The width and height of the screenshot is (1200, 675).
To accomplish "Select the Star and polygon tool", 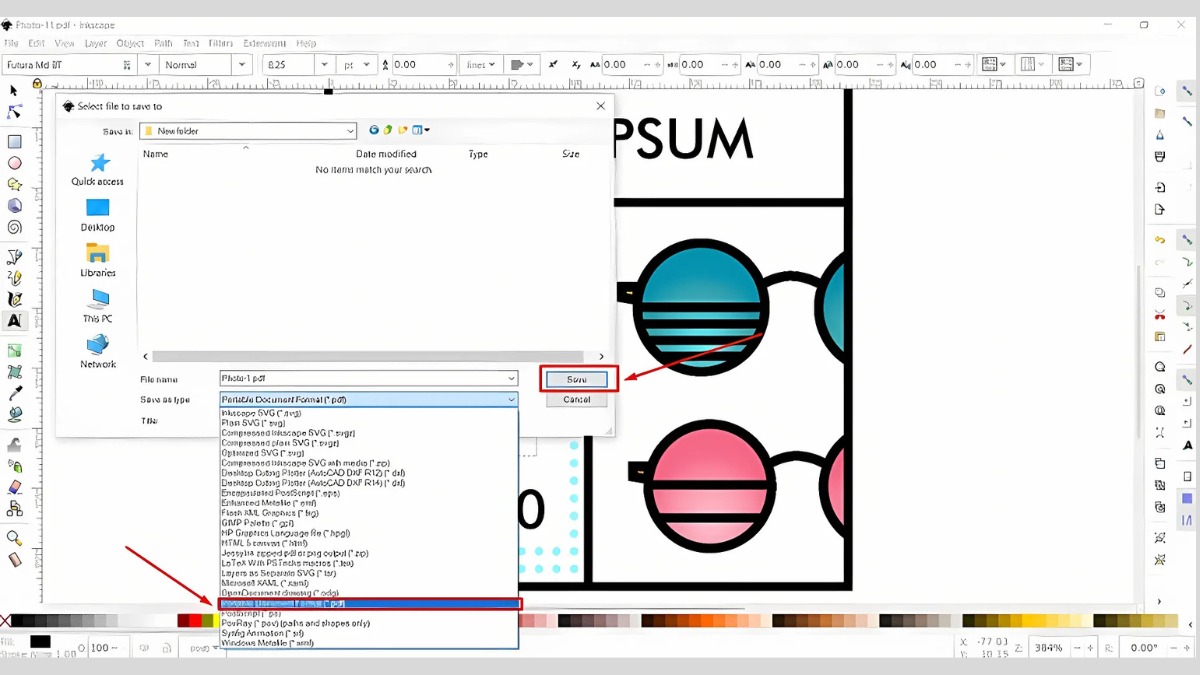I will [15, 184].
